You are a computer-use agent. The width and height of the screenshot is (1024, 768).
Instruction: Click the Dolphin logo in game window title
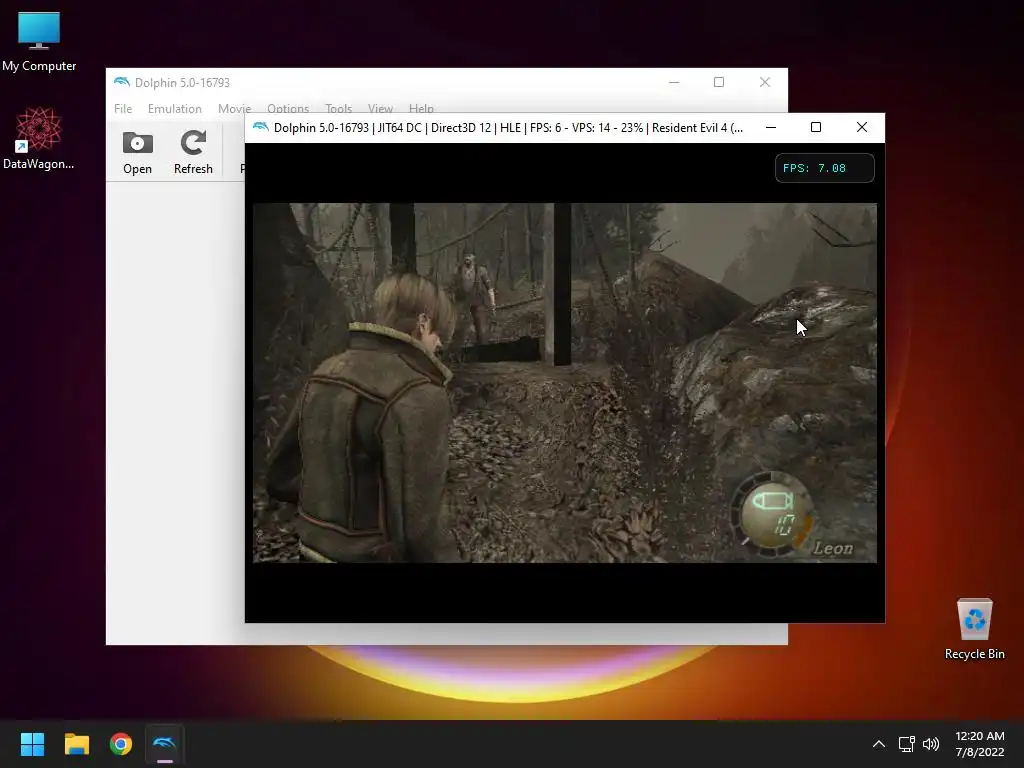click(x=261, y=127)
